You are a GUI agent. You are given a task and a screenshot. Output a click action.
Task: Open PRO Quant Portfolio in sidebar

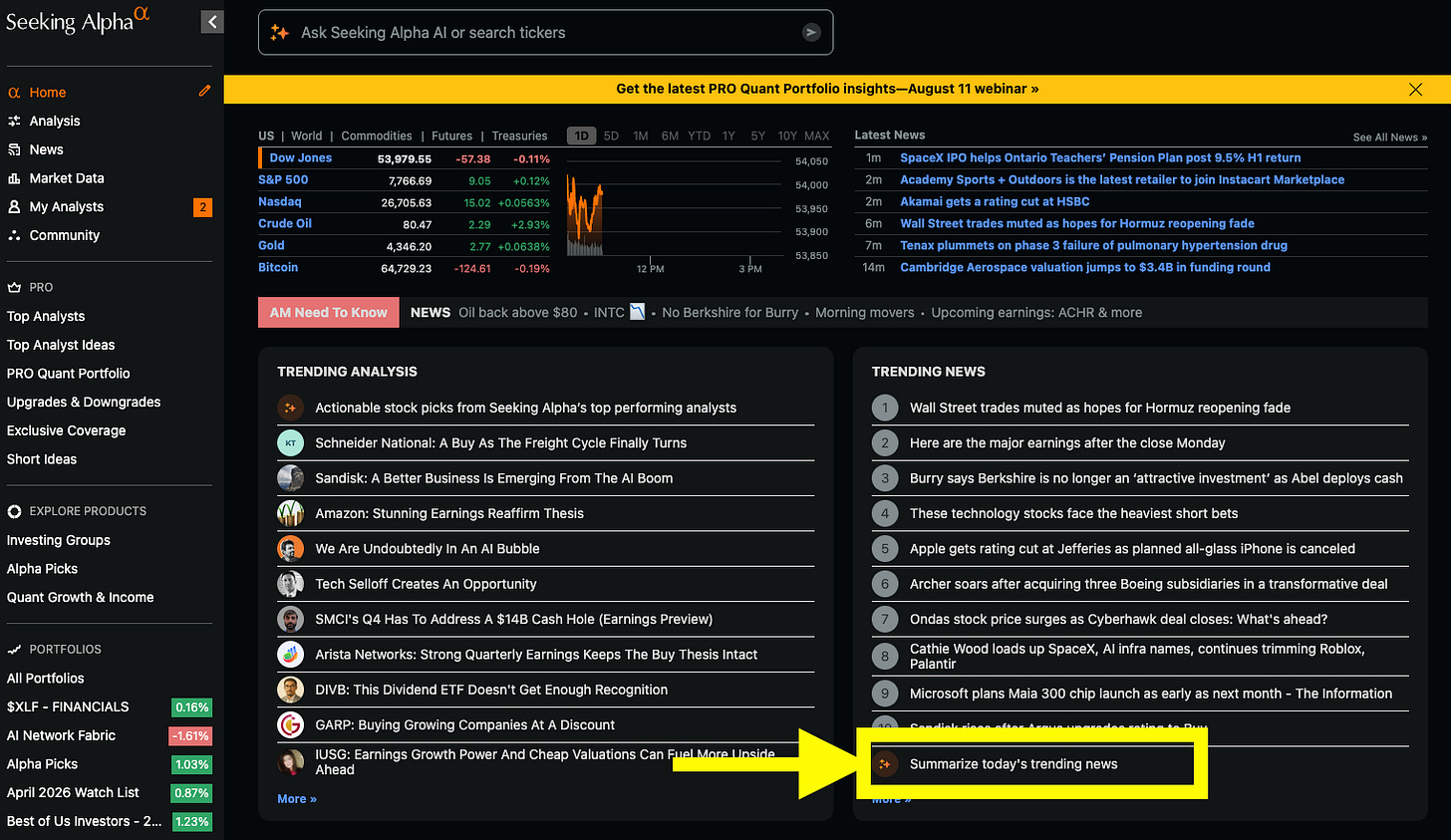click(x=69, y=374)
